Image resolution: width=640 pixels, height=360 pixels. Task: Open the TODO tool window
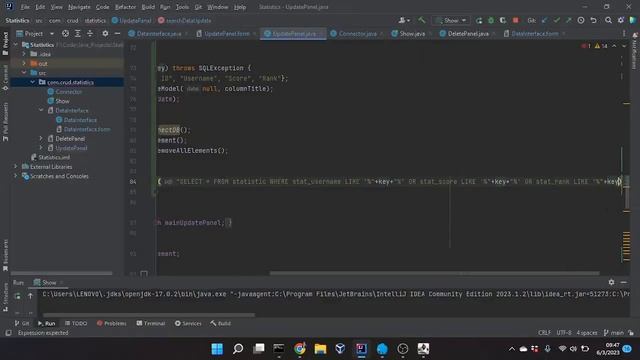point(76,323)
